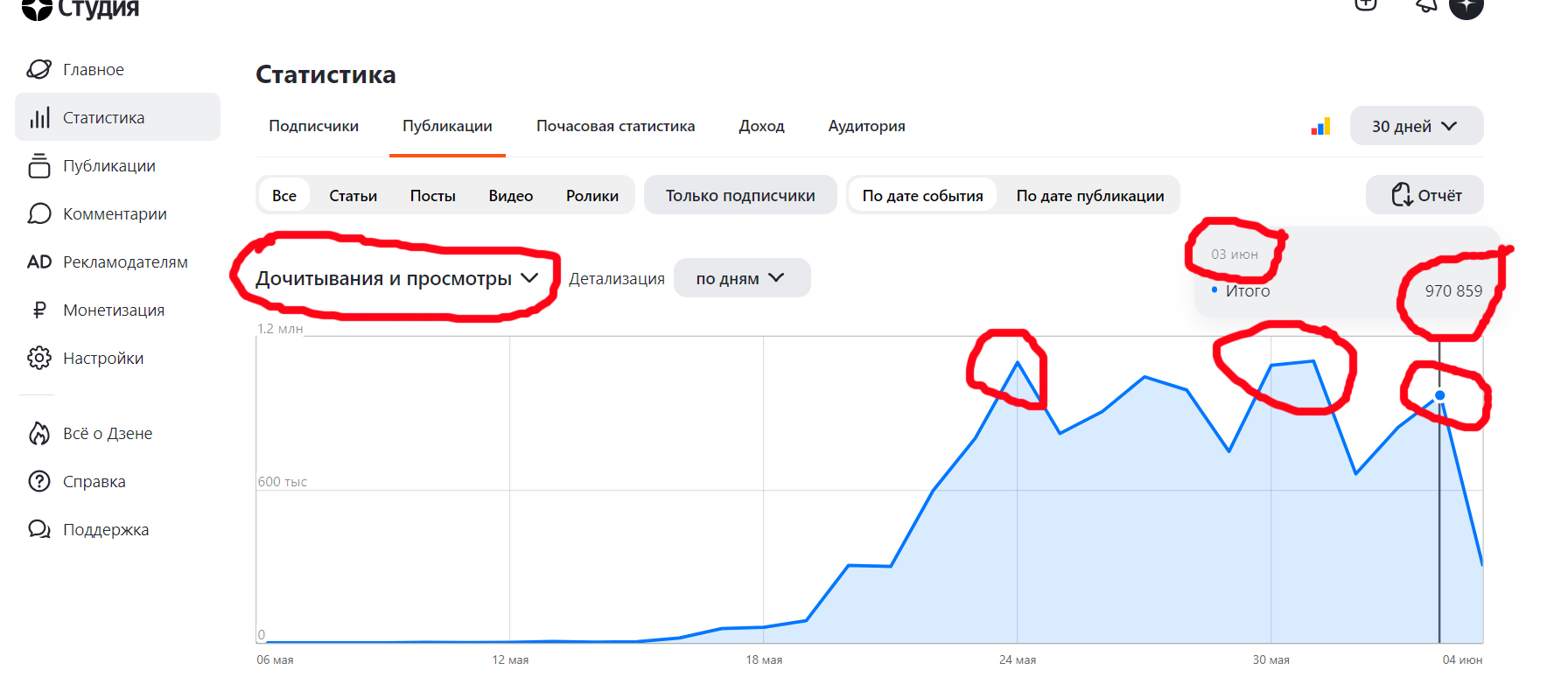This screenshot has width=1568, height=684.
Task: Select the Статьи content filter
Action: (353, 195)
